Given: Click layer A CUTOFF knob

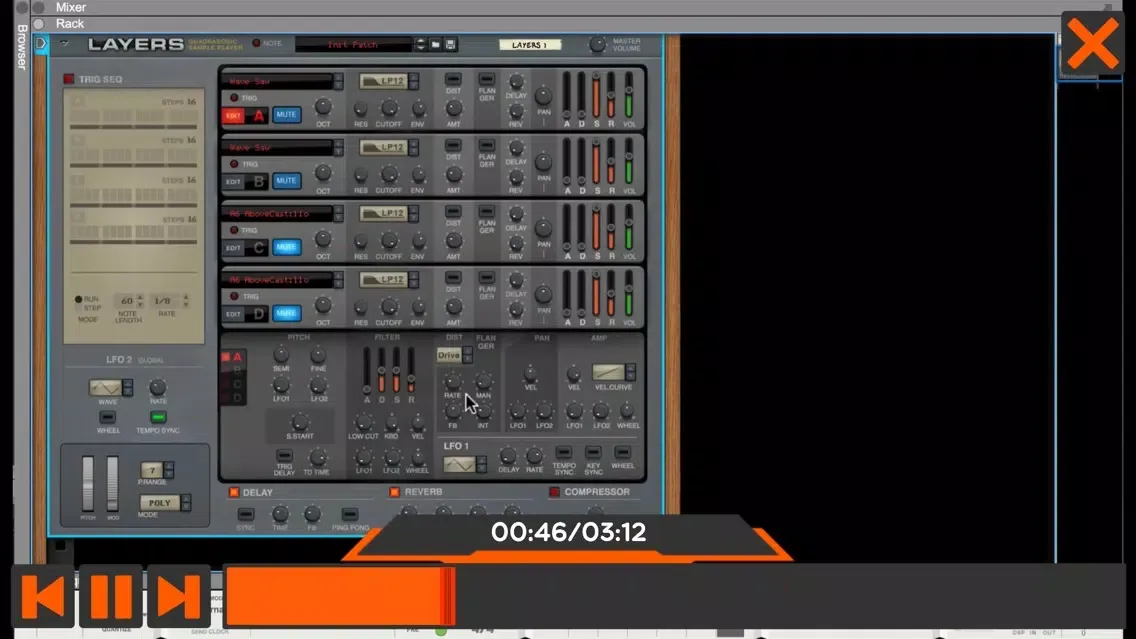Looking at the screenshot, I should pyautogui.click(x=389, y=109).
